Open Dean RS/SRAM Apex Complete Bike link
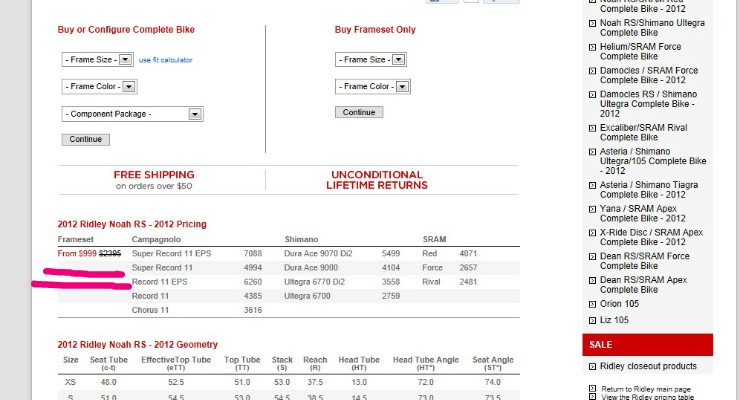740x400 pixels. (643, 284)
